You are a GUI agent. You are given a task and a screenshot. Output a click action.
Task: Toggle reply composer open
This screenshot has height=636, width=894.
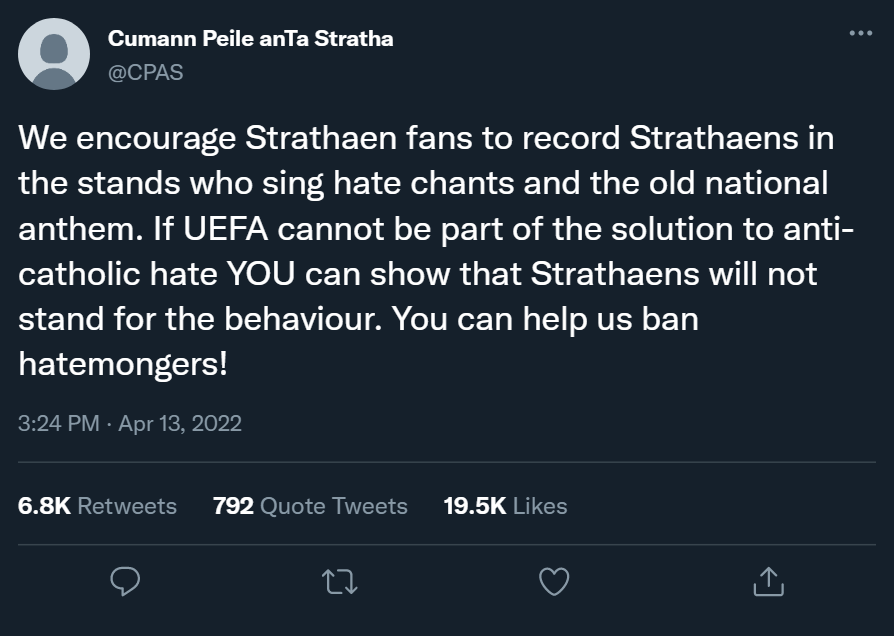click(125, 580)
